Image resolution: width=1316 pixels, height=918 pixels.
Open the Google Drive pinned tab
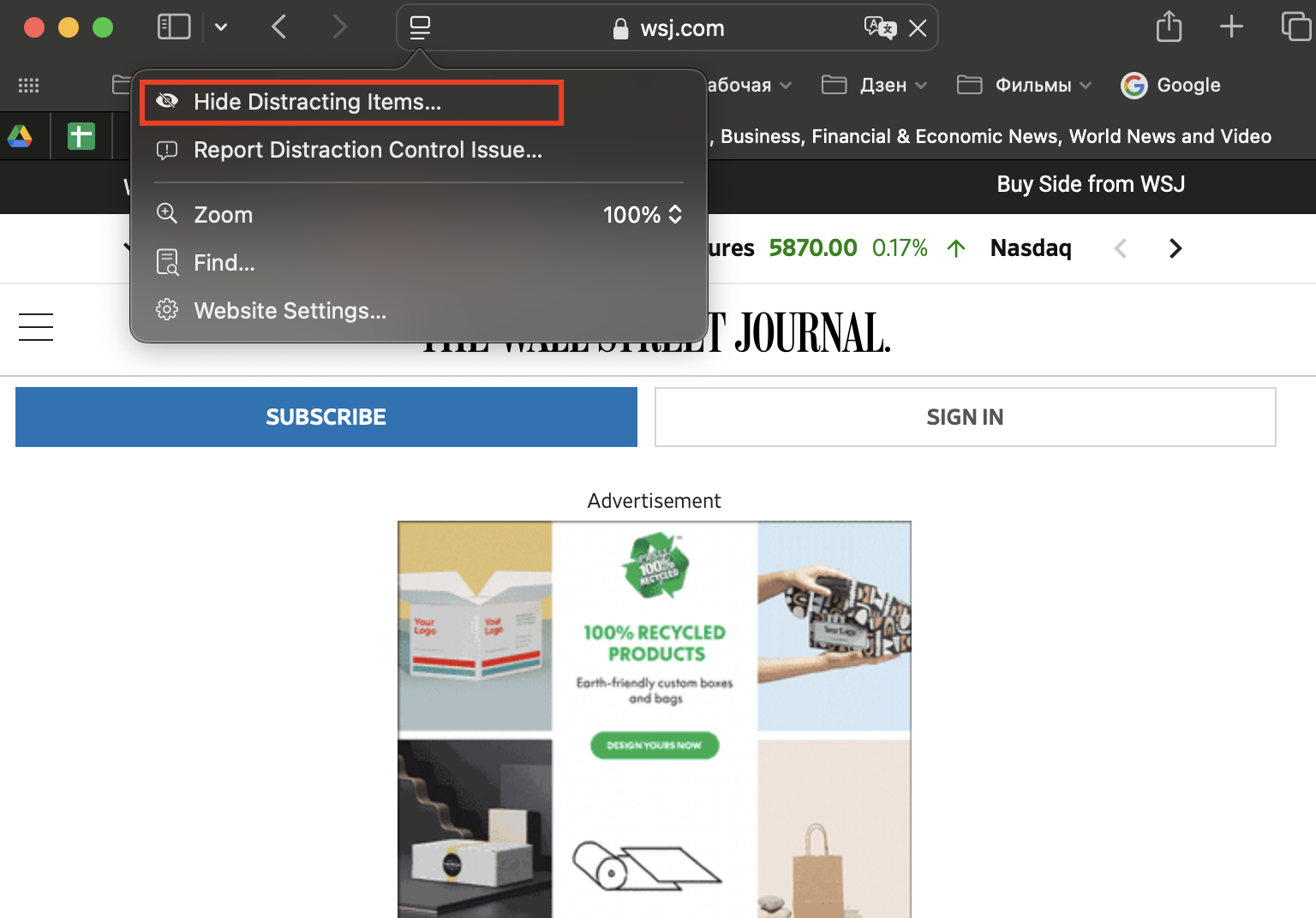coord(21,136)
